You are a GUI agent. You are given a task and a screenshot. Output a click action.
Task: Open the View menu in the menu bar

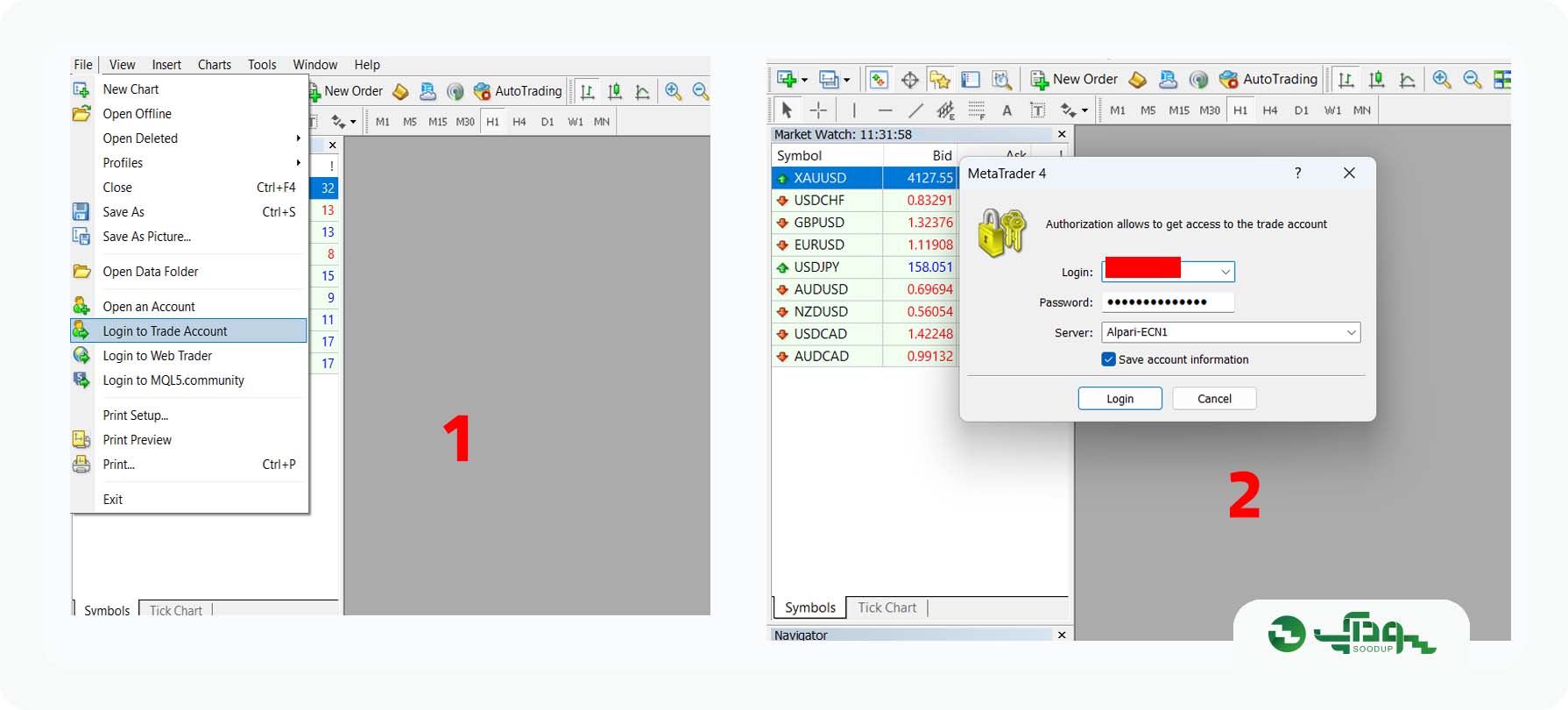[x=122, y=65]
